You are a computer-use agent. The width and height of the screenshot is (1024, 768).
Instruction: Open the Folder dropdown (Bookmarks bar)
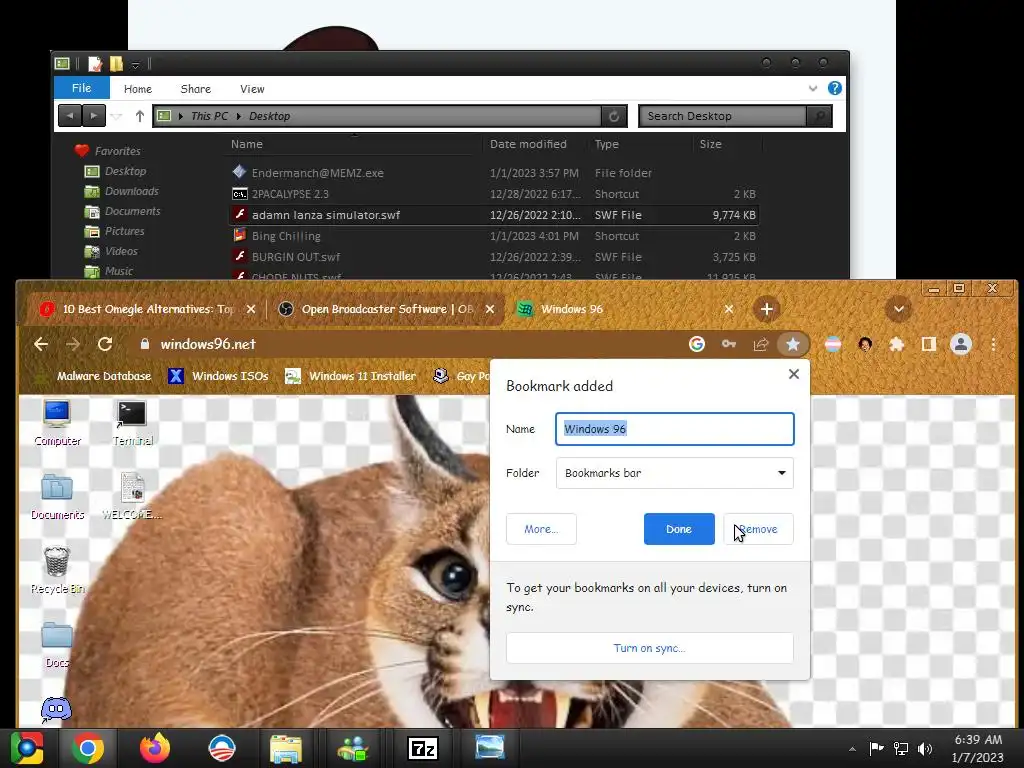[675, 473]
